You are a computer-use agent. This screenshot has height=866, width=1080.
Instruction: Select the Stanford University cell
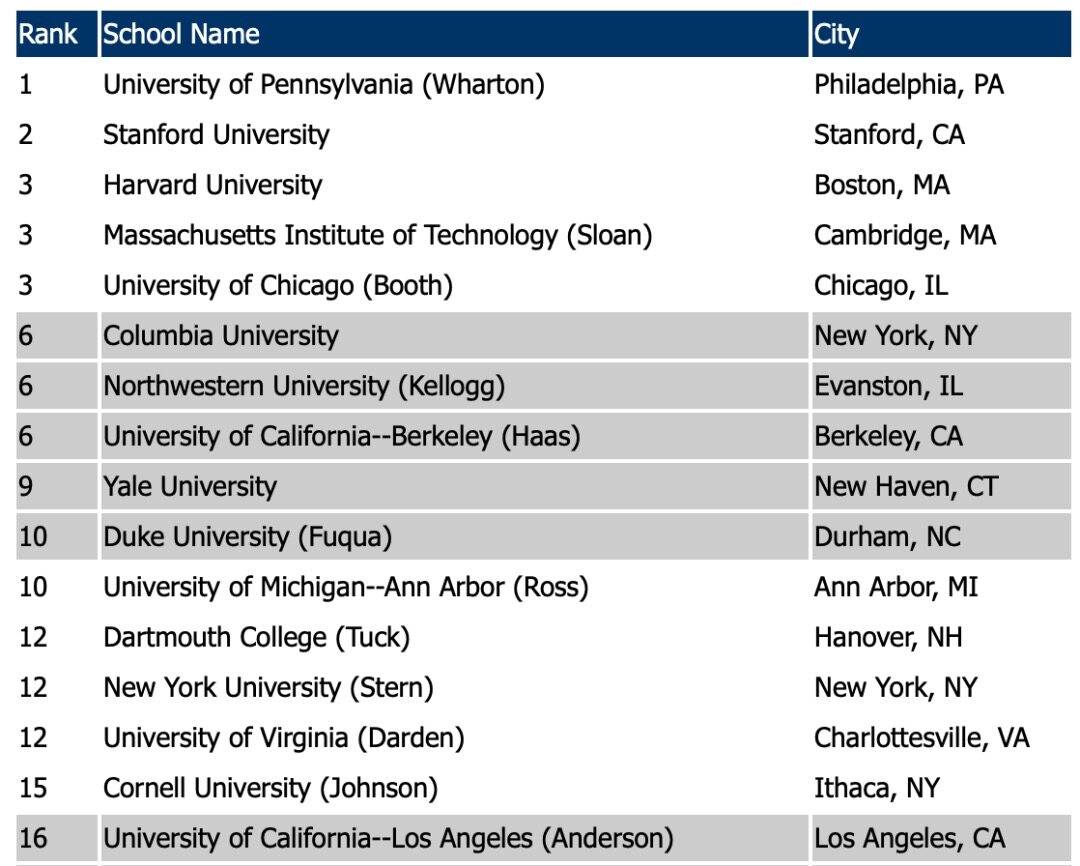216,134
